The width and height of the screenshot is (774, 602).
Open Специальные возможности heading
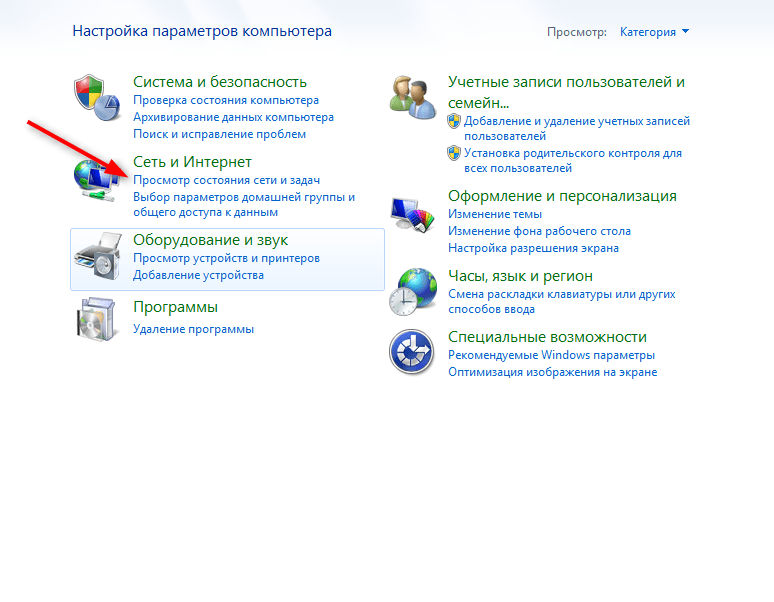547,337
